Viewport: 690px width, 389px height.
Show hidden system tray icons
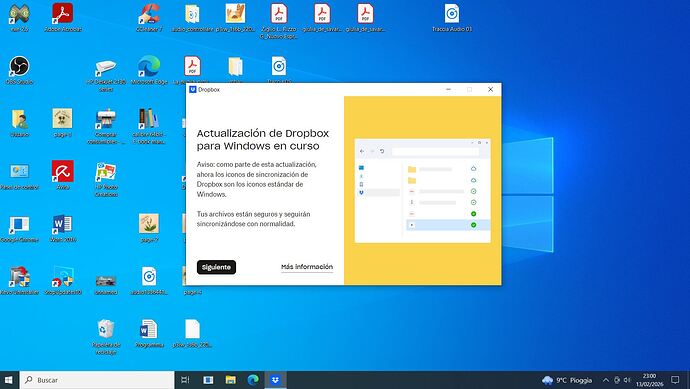[606, 380]
